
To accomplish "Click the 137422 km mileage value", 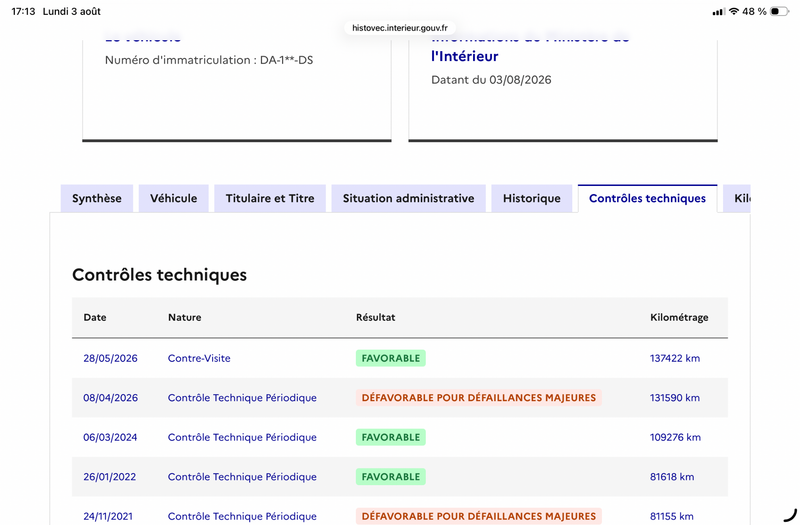I will pos(674,358).
